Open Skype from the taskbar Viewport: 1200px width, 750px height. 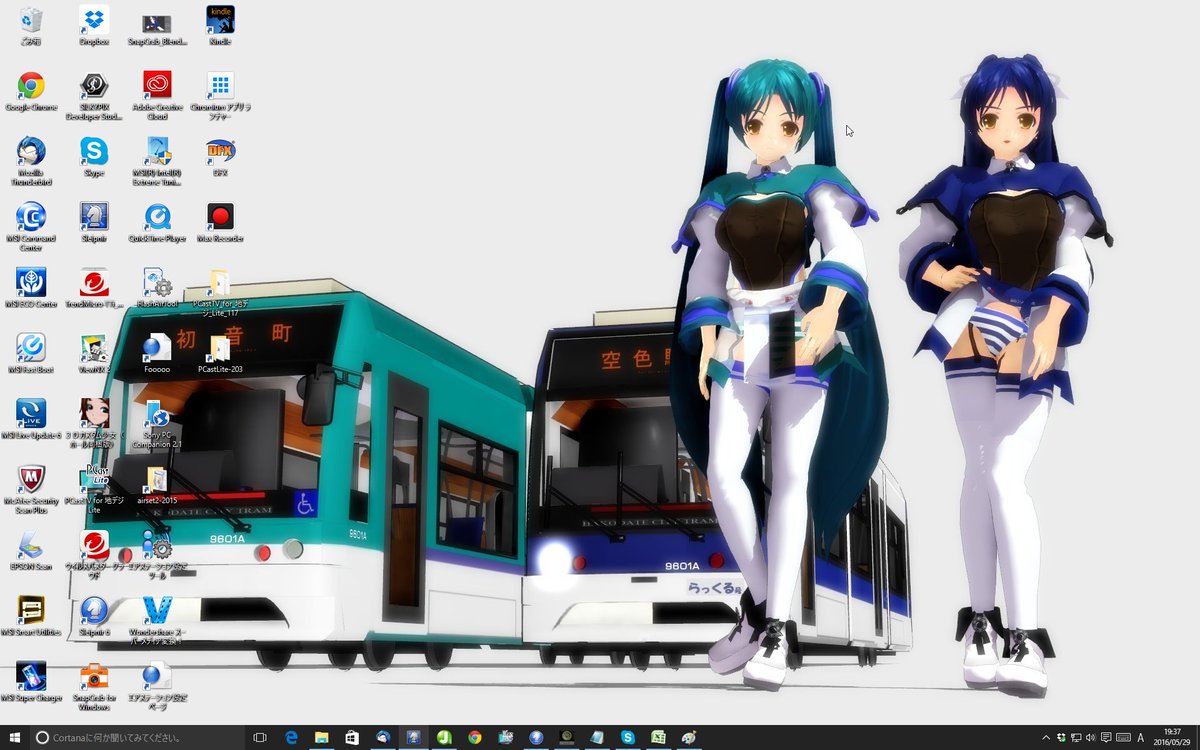click(x=627, y=737)
